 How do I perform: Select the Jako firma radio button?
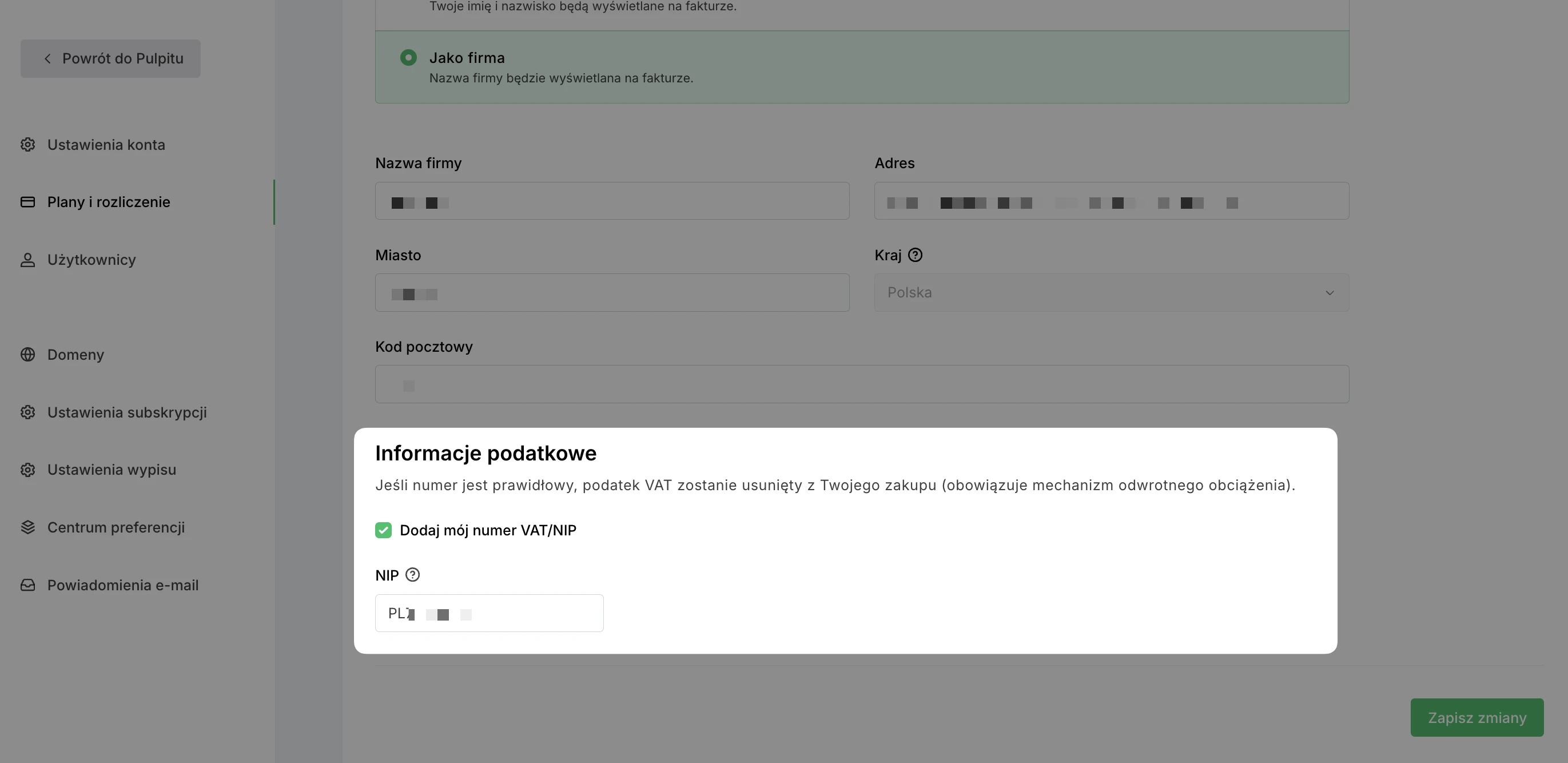click(x=408, y=58)
